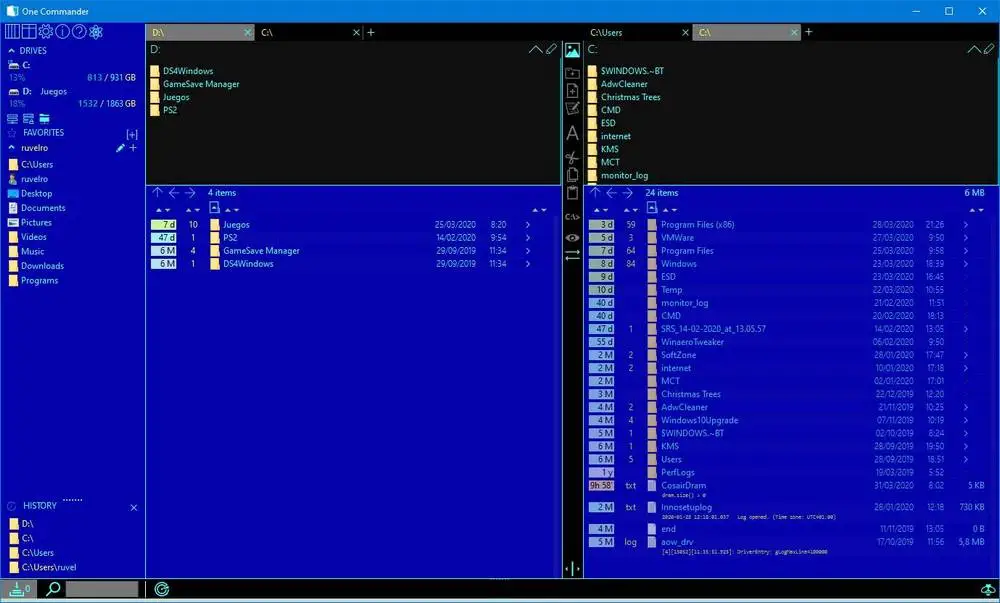This screenshot has height=603, width=1000.
Task: Click the edit note icon in middle toolbar
Action: 573,108
